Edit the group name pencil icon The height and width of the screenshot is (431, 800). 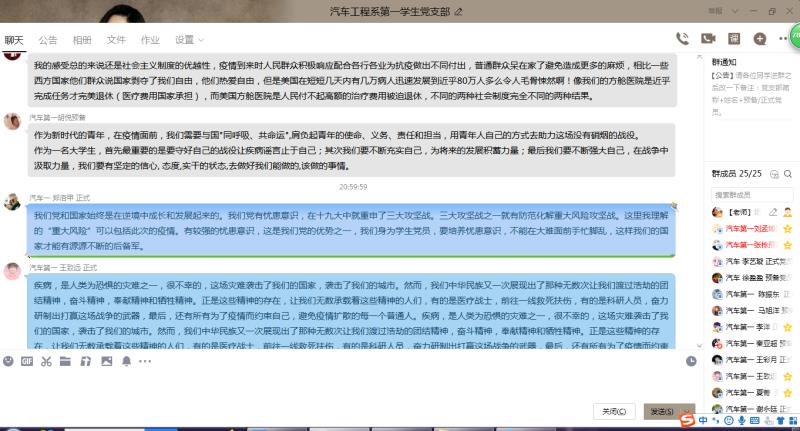[459, 13]
